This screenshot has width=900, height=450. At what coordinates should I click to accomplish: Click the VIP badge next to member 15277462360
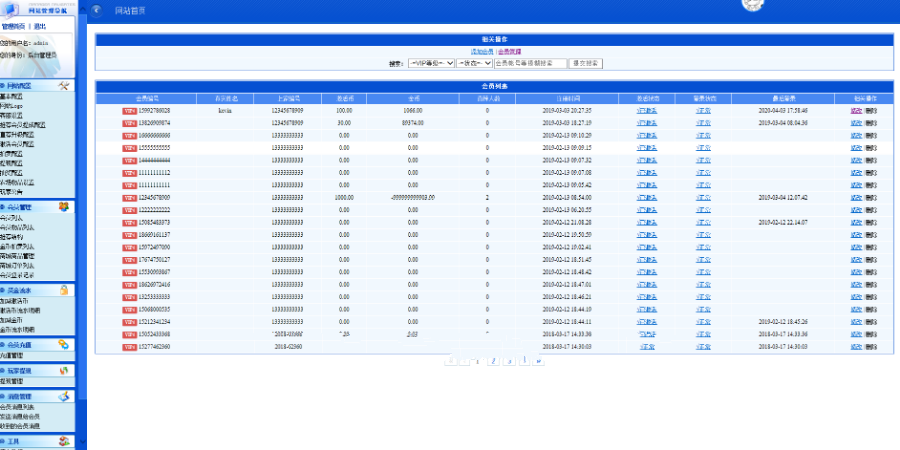[130, 346]
